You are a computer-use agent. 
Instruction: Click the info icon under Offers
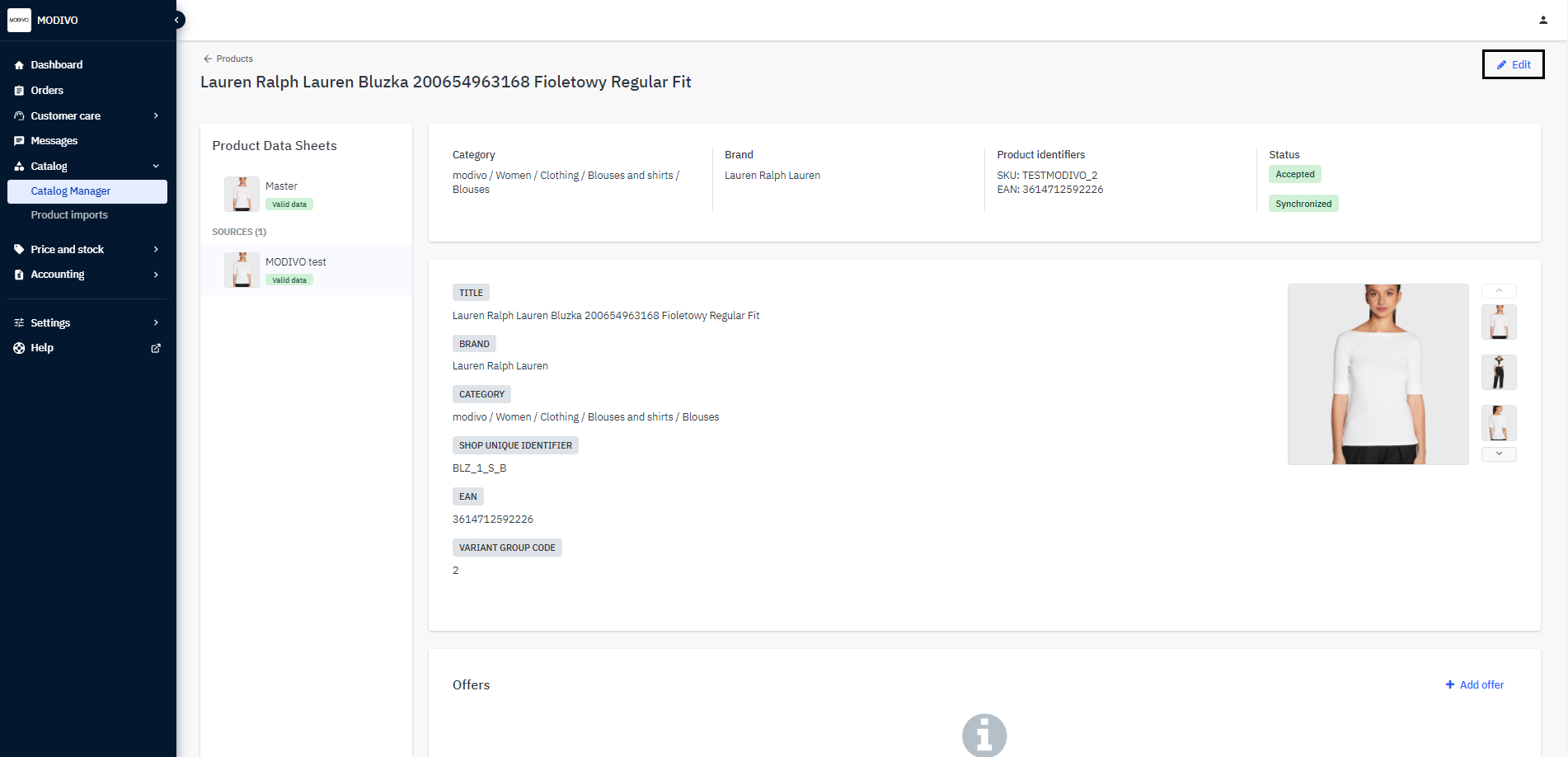click(984, 735)
